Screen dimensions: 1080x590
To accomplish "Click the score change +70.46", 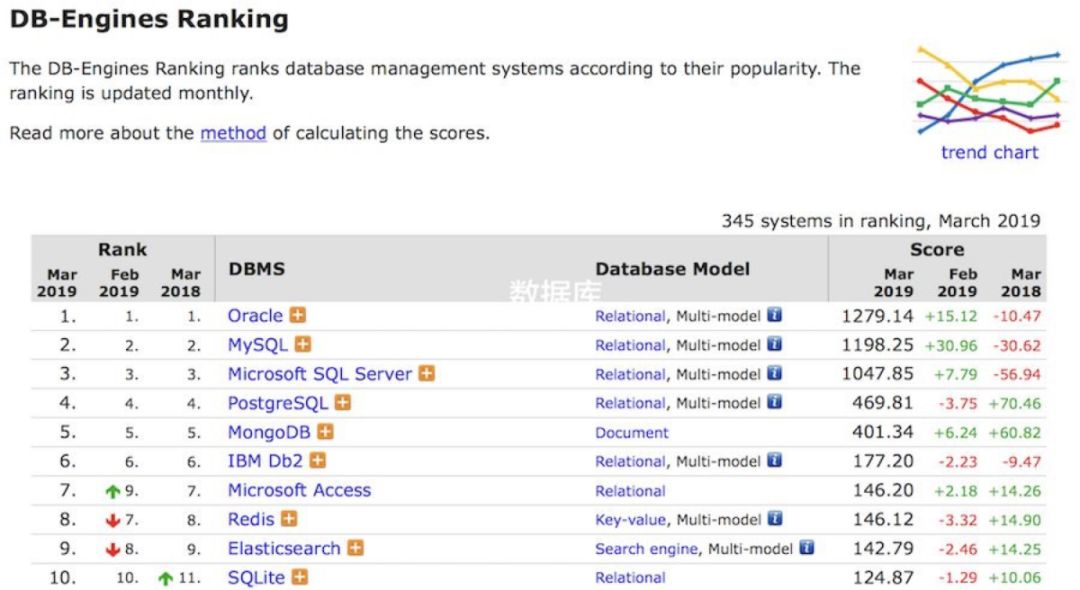I will [1015, 403].
